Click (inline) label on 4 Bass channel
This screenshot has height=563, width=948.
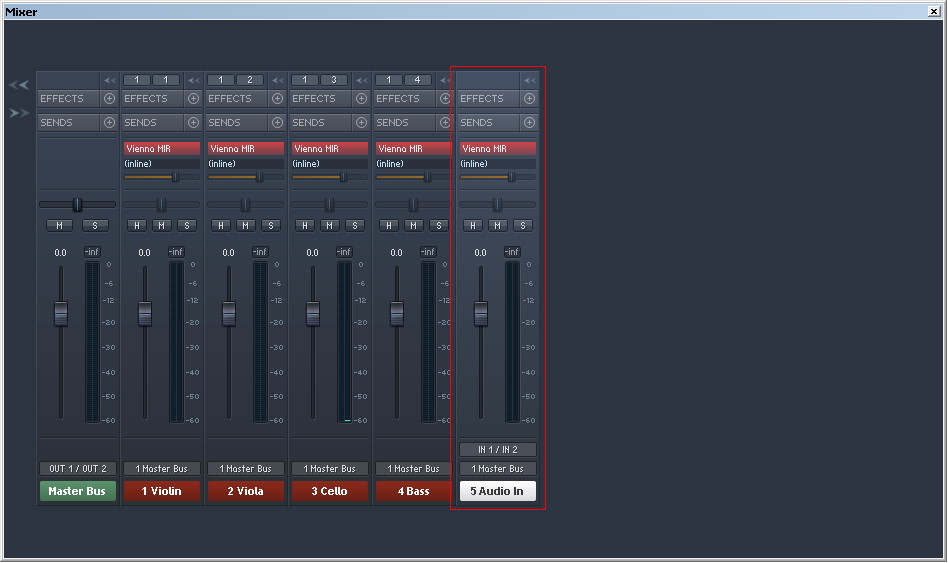(390, 164)
